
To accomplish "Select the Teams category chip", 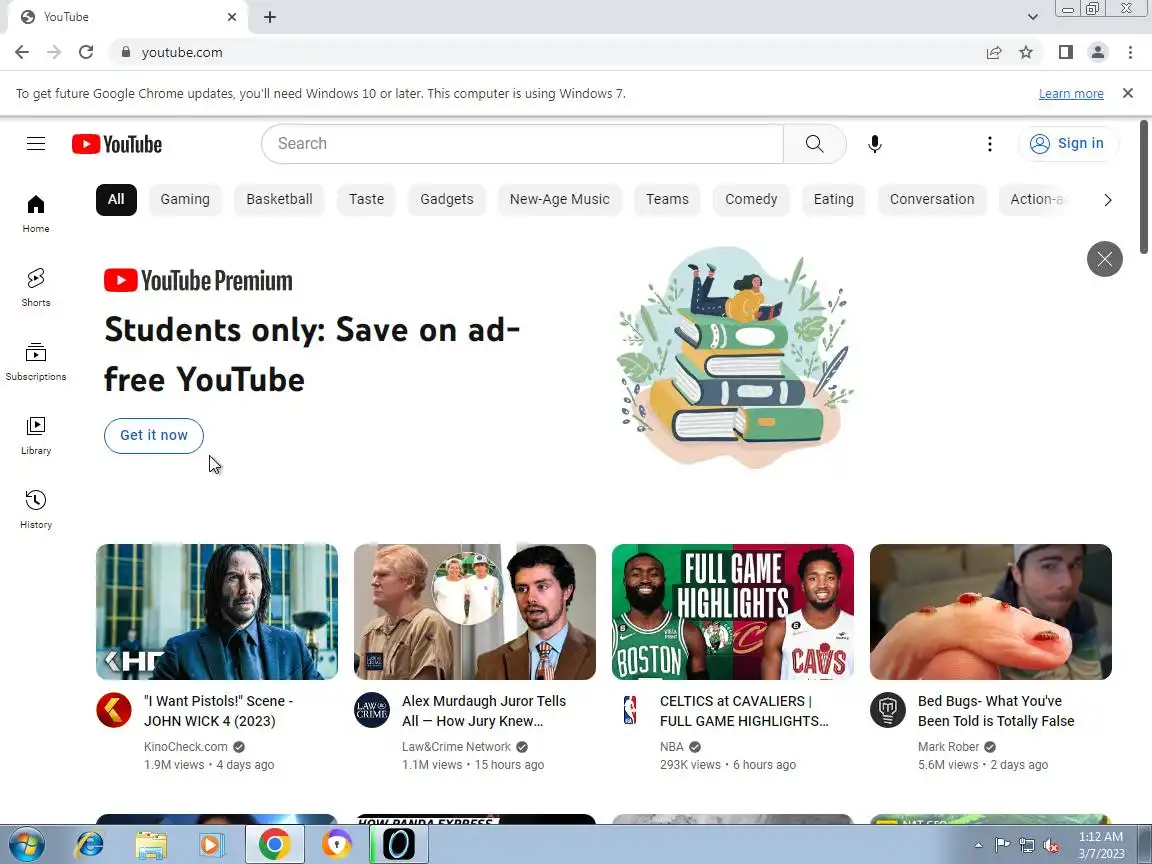I will tap(667, 200).
